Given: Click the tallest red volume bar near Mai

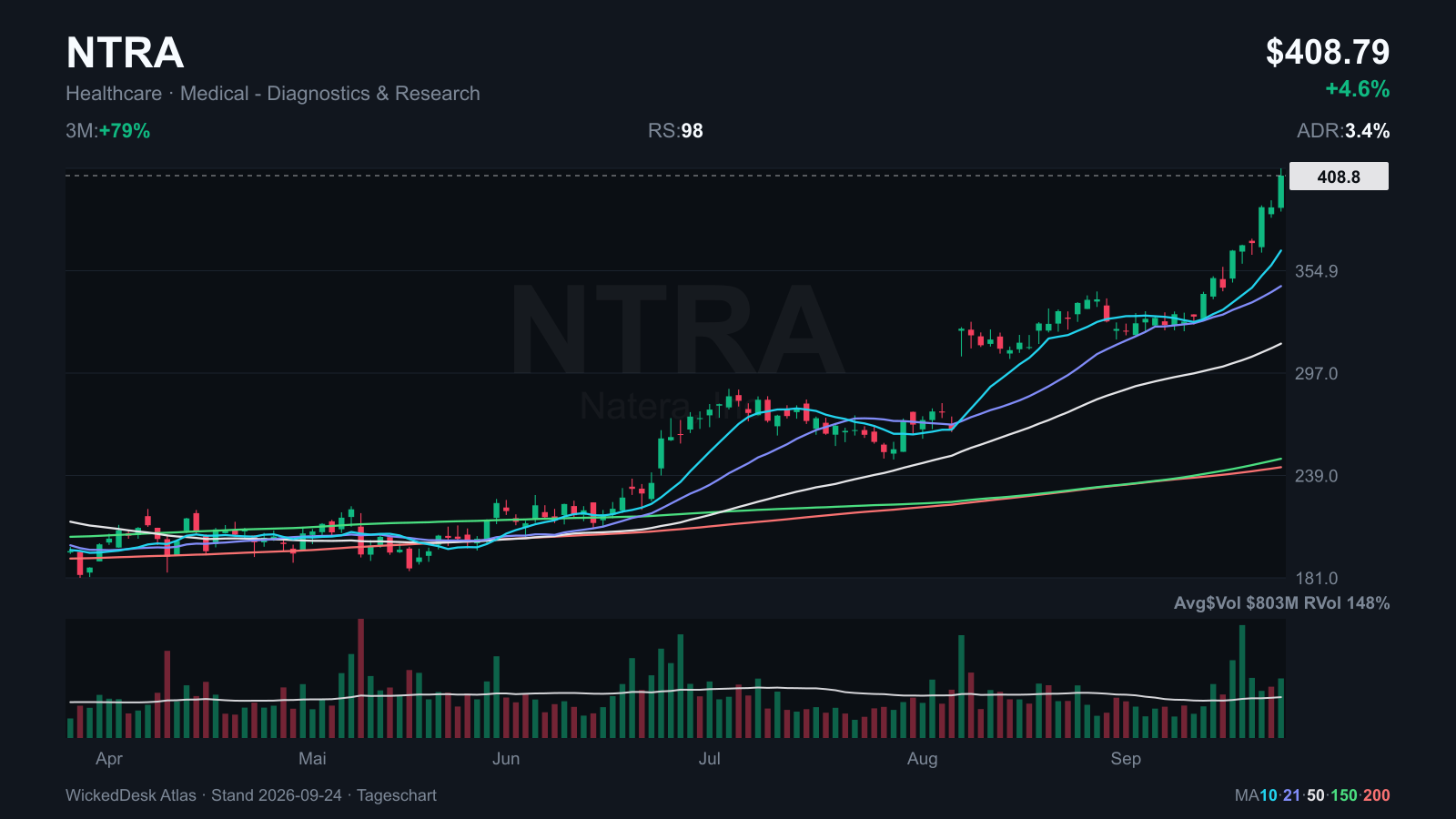Looking at the screenshot, I should click(x=361, y=678).
